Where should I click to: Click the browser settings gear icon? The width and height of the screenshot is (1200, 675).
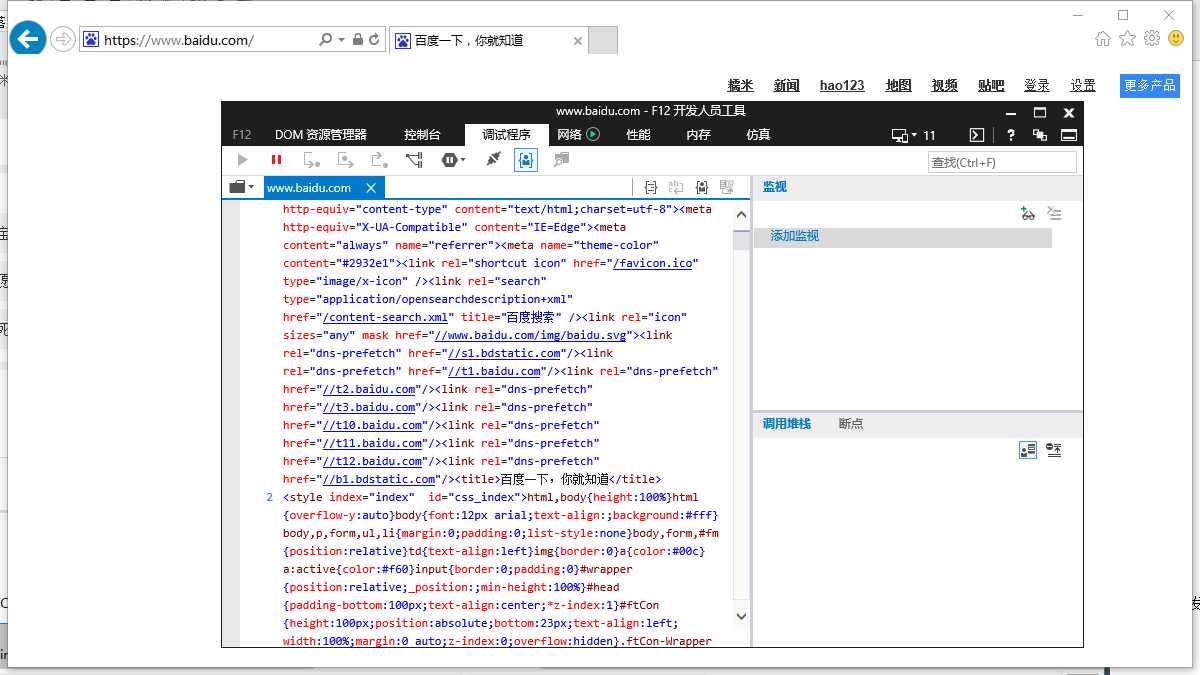[1152, 38]
